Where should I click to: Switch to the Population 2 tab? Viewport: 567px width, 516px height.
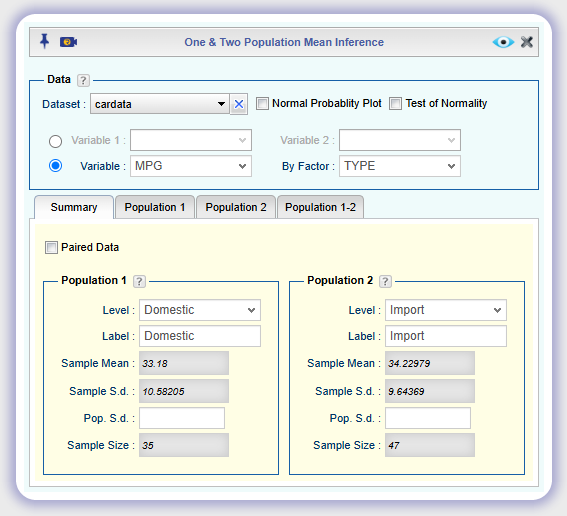coord(236,207)
